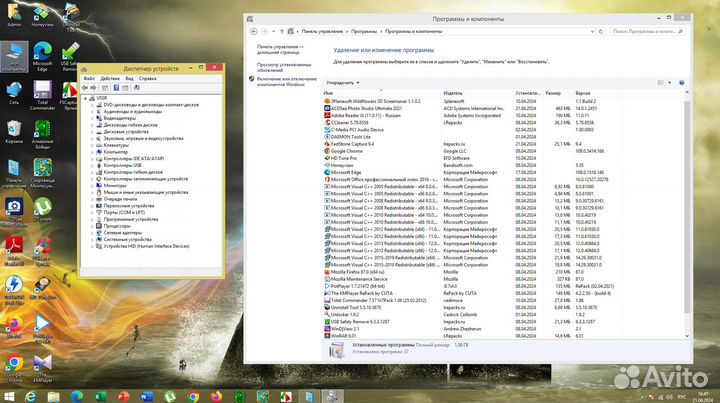Image resolution: width=720 pixels, height=403 pixels.
Task: Expand the Сетевые адаптеры node
Action: [x=93, y=232]
